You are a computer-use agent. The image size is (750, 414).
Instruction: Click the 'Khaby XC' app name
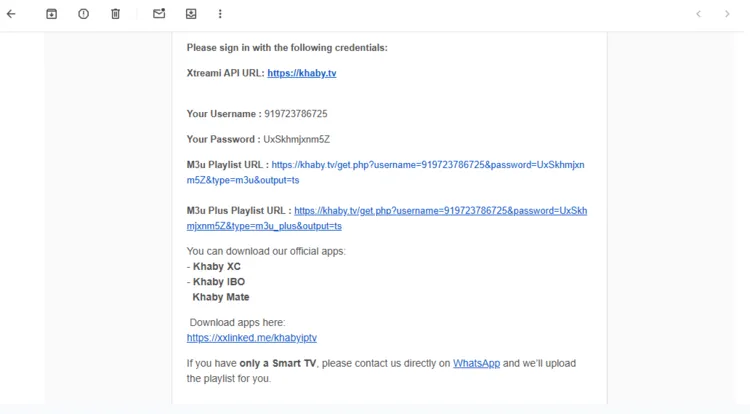217,266
